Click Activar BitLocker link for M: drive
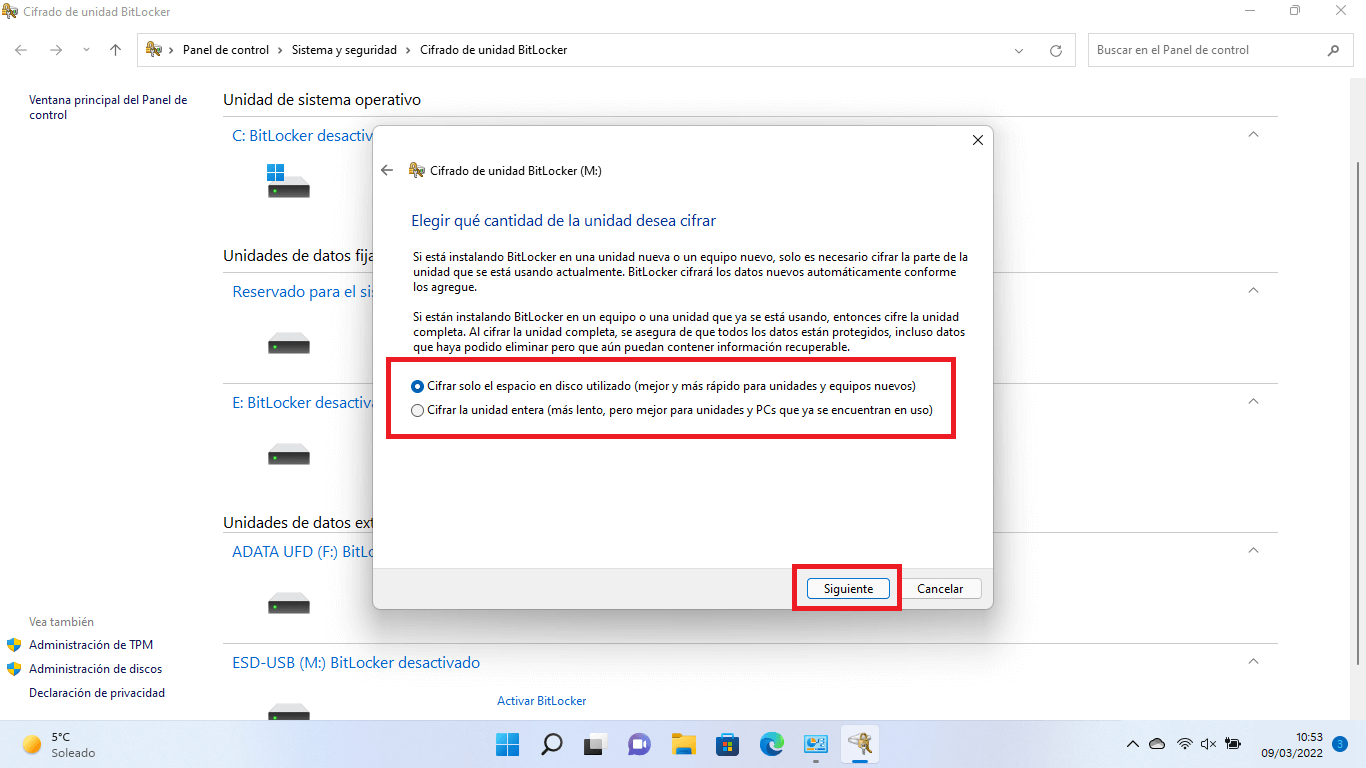 541,701
